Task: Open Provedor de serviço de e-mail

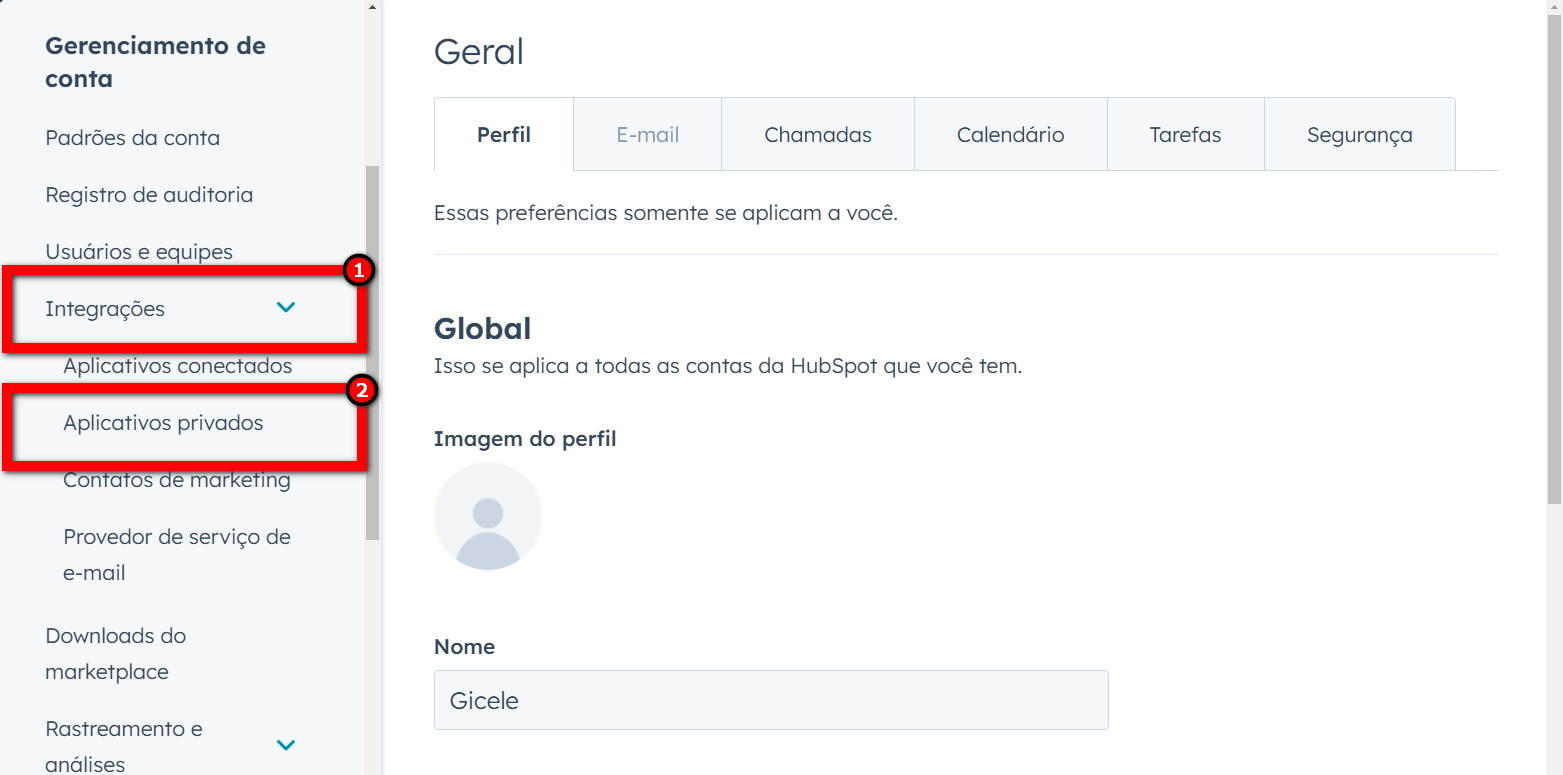Action: pos(176,554)
